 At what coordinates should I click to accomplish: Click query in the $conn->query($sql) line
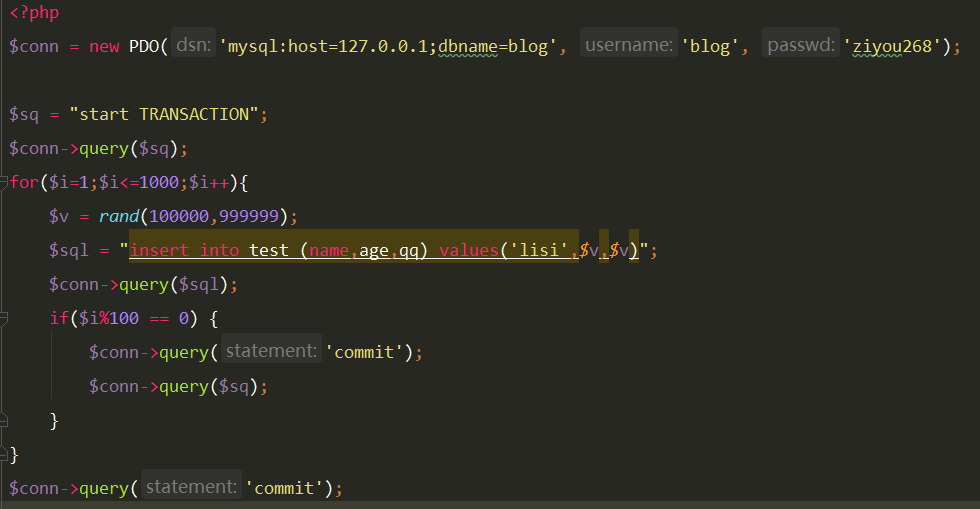pos(144,285)
